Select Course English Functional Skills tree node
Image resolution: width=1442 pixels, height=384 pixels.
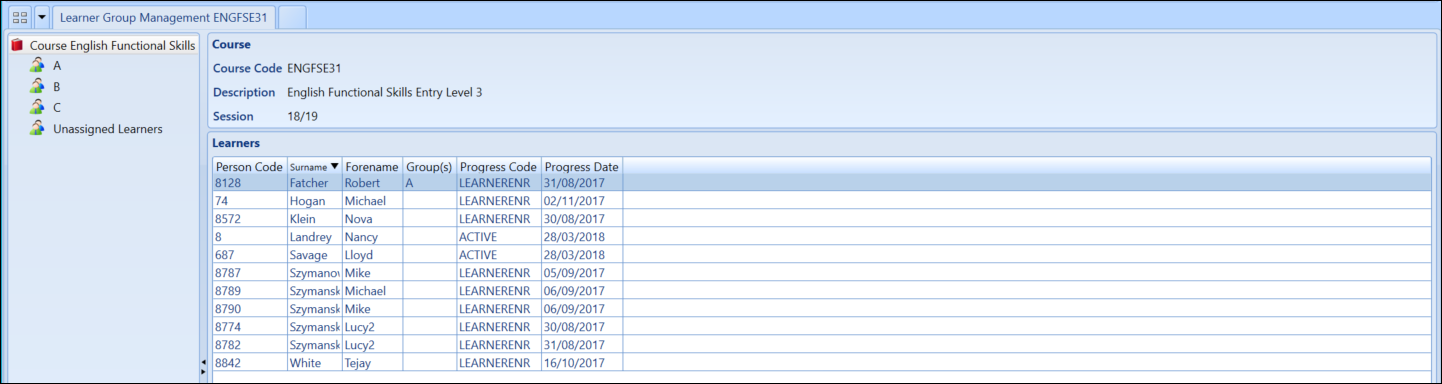coord(112,45)
